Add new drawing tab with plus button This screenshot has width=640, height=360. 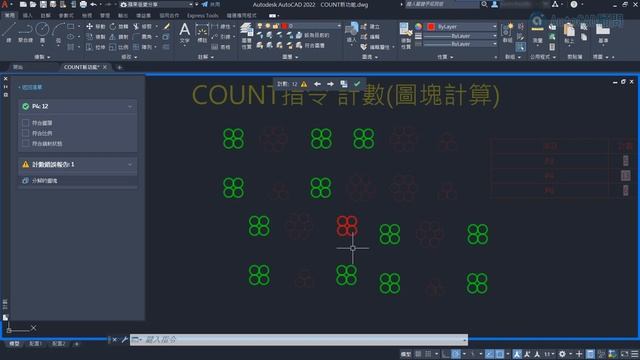pyautogui.click(x=120, y=67)
